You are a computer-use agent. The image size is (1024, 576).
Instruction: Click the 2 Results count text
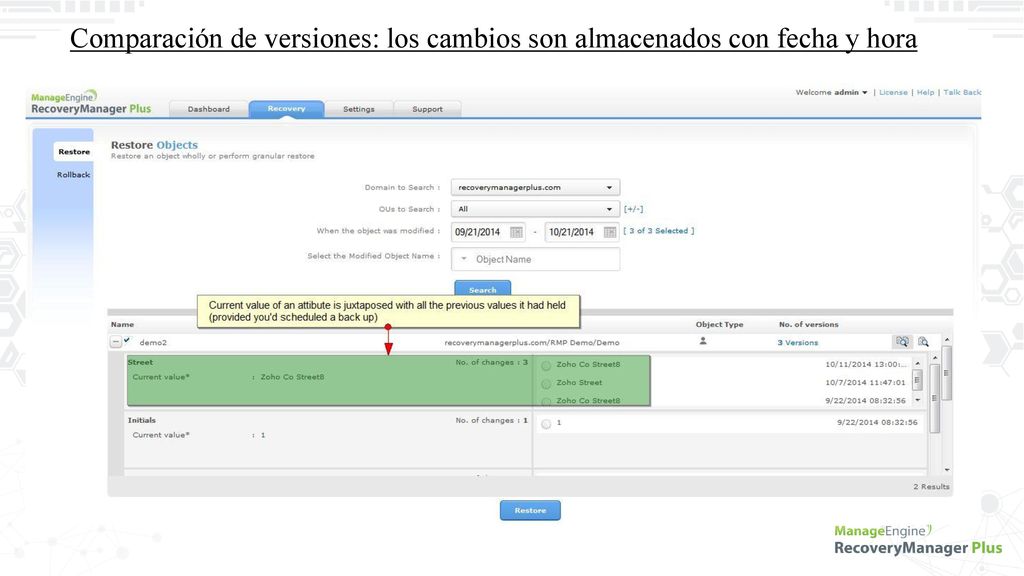931,487
